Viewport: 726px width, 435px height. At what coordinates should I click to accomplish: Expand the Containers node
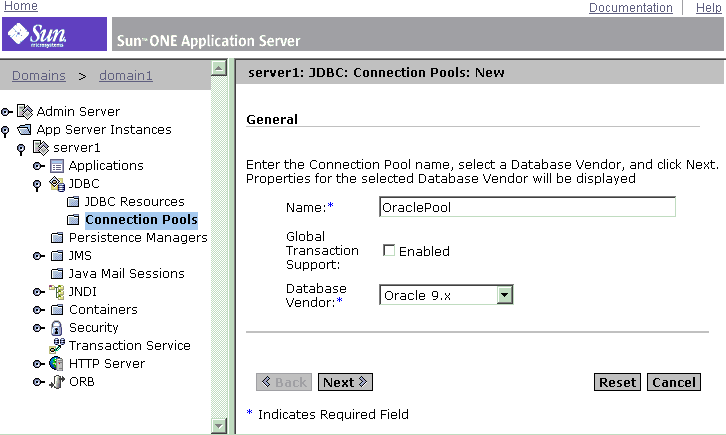pos(39,310)
